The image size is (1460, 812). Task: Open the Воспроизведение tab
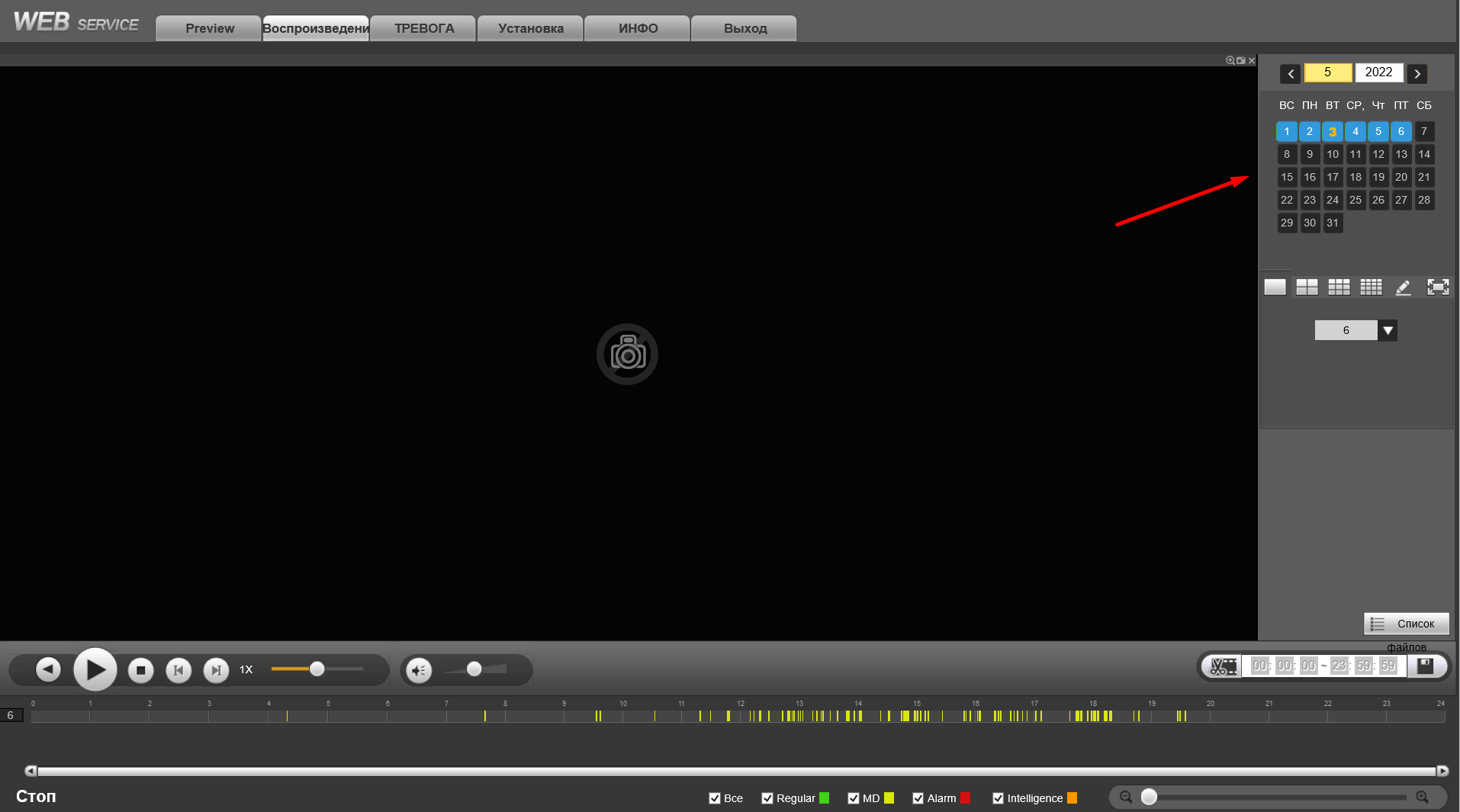point(316,28)
